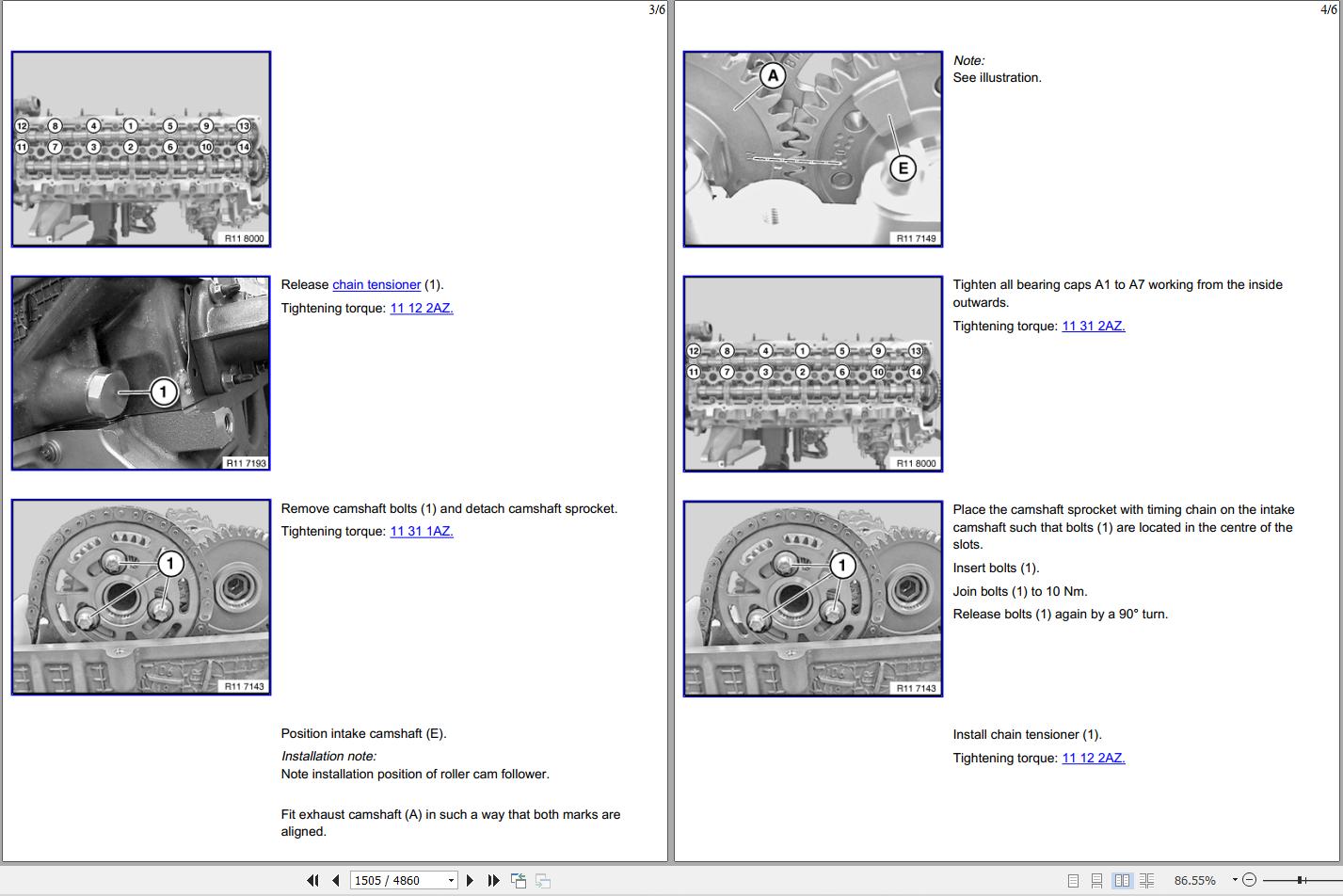
Task: Jump to the last page
Action: point(493,880)
